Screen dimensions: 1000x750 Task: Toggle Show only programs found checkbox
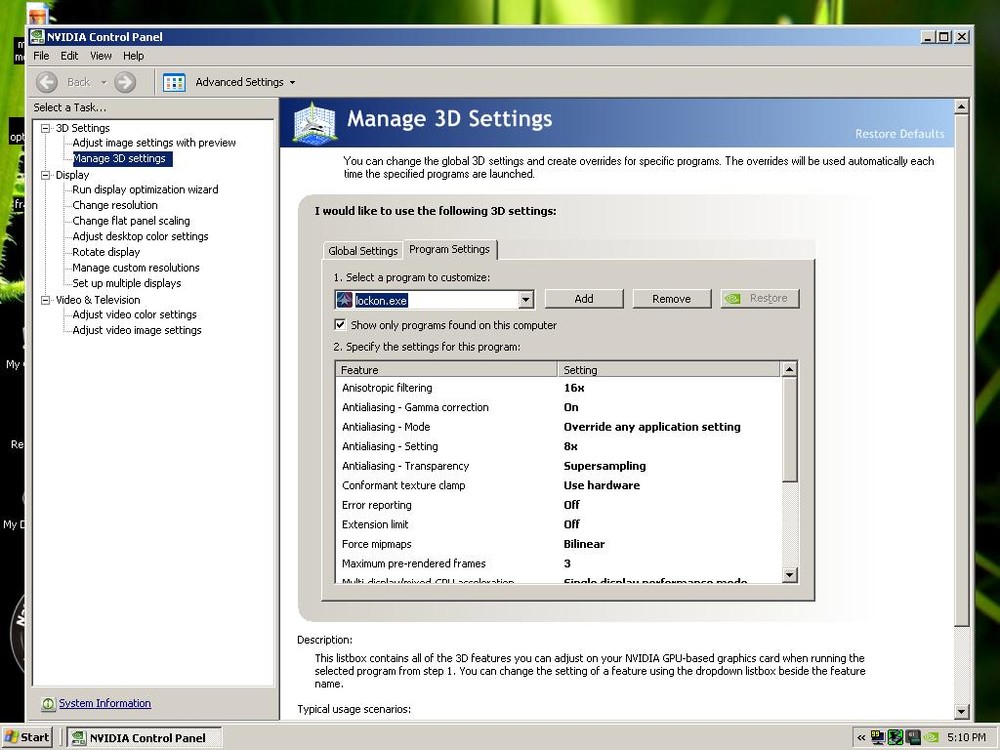coord(341,325)
